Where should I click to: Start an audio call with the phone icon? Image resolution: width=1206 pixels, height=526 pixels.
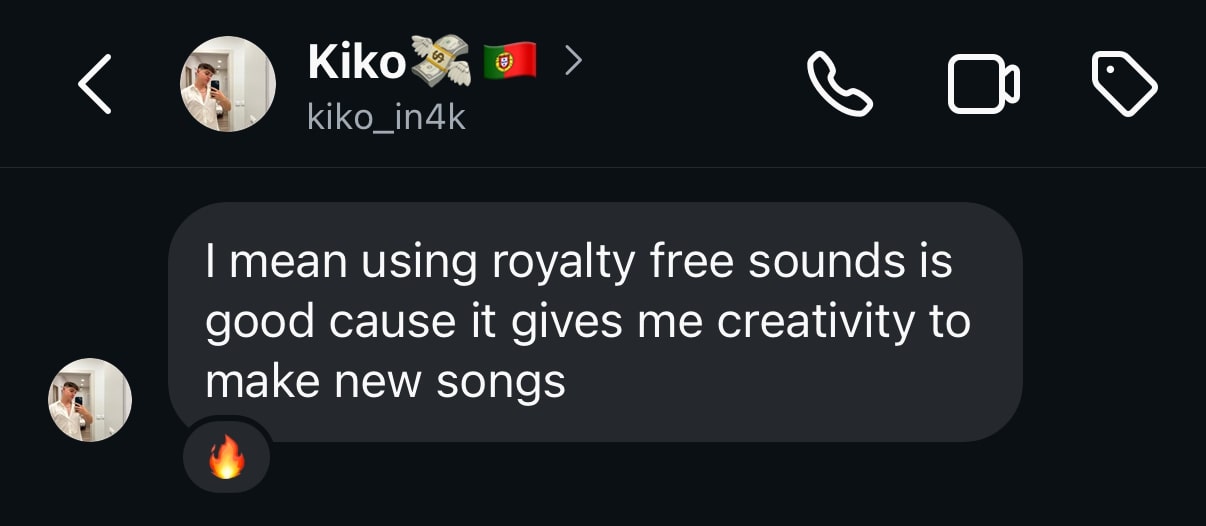[839, 84]
